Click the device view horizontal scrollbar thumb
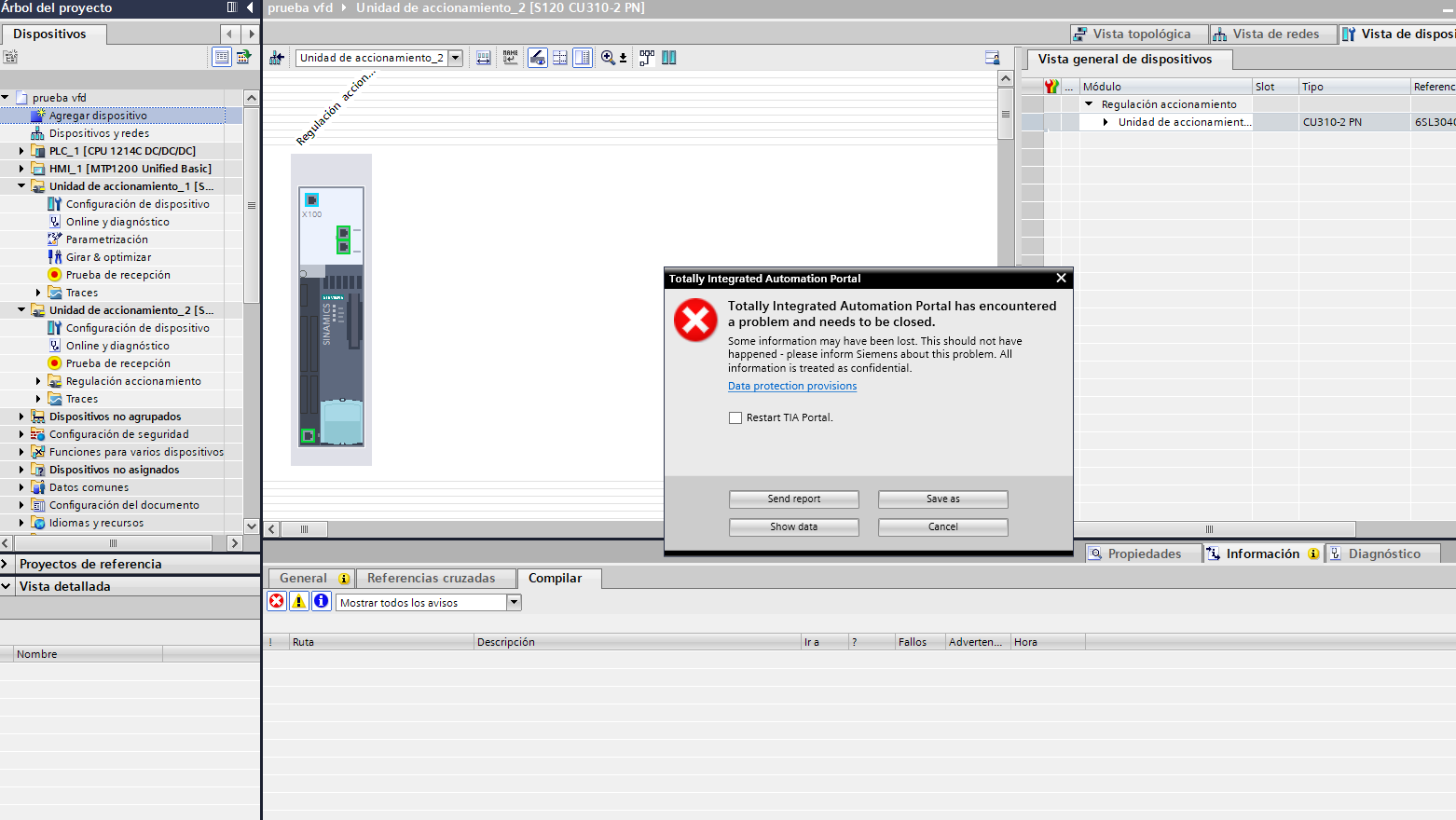 [x=304, y=529]
